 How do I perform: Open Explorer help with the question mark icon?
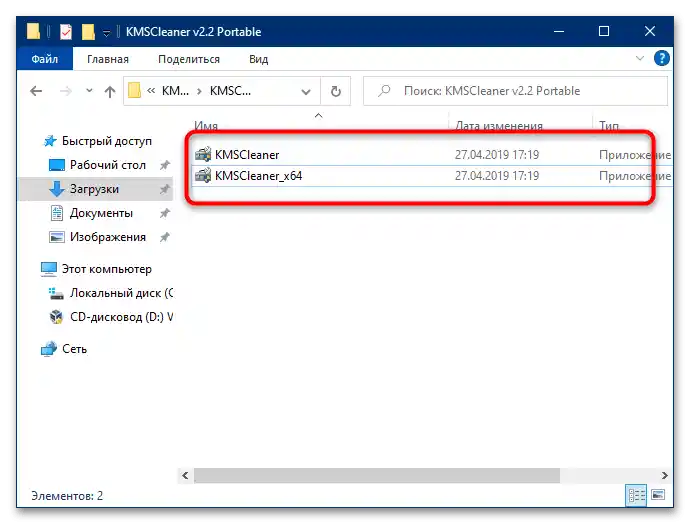click(x=661, y=58)
